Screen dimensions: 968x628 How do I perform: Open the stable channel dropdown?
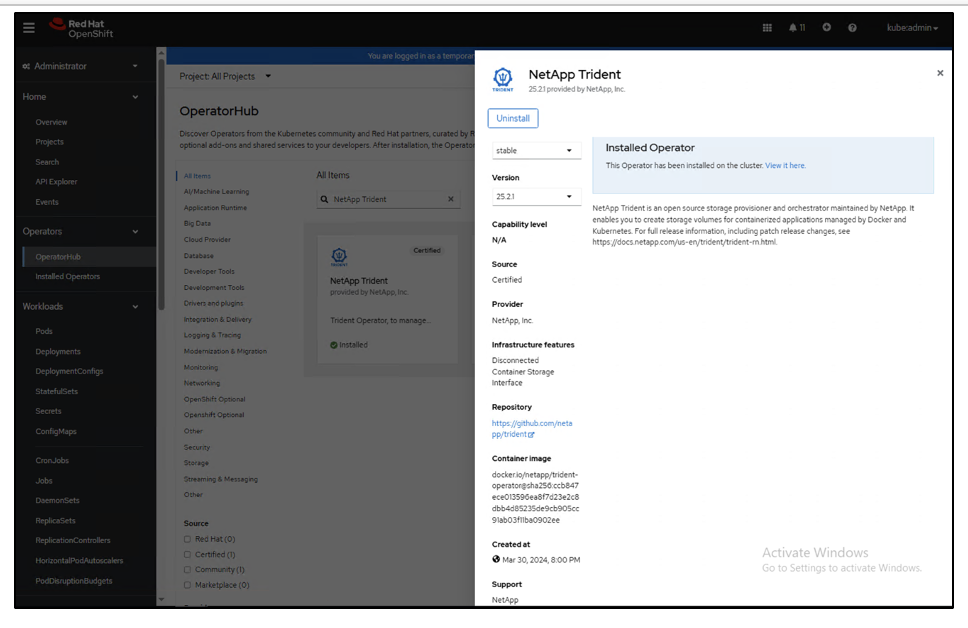(535, 151)
